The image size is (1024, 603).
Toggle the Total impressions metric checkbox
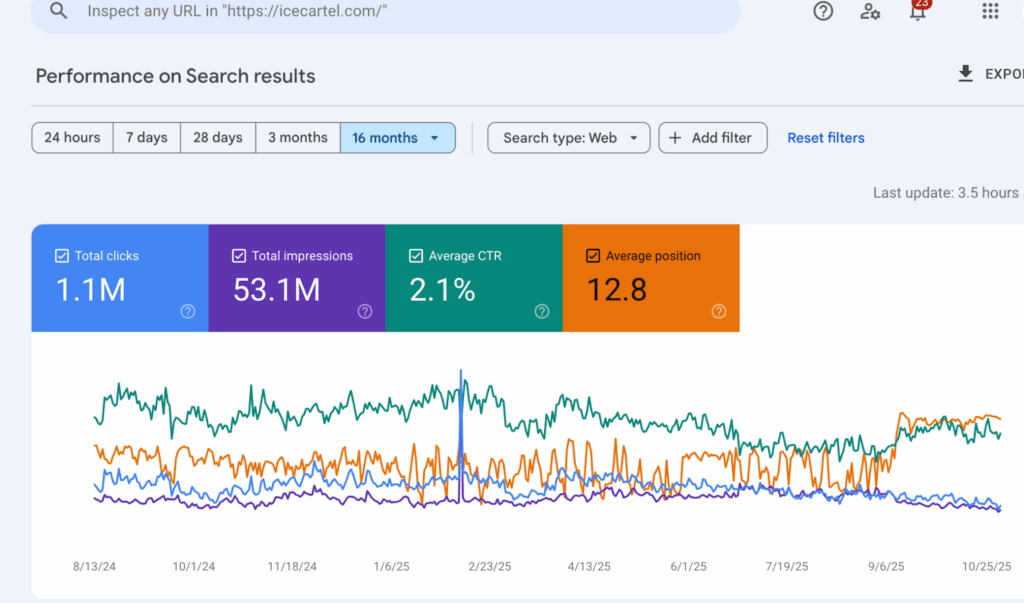239,255
